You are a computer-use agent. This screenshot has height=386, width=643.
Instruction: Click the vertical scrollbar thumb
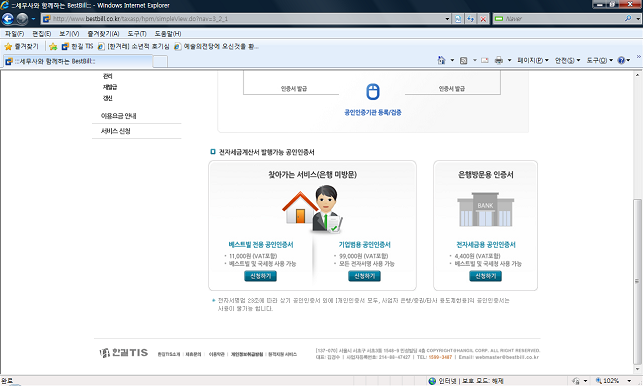point(637,281)
